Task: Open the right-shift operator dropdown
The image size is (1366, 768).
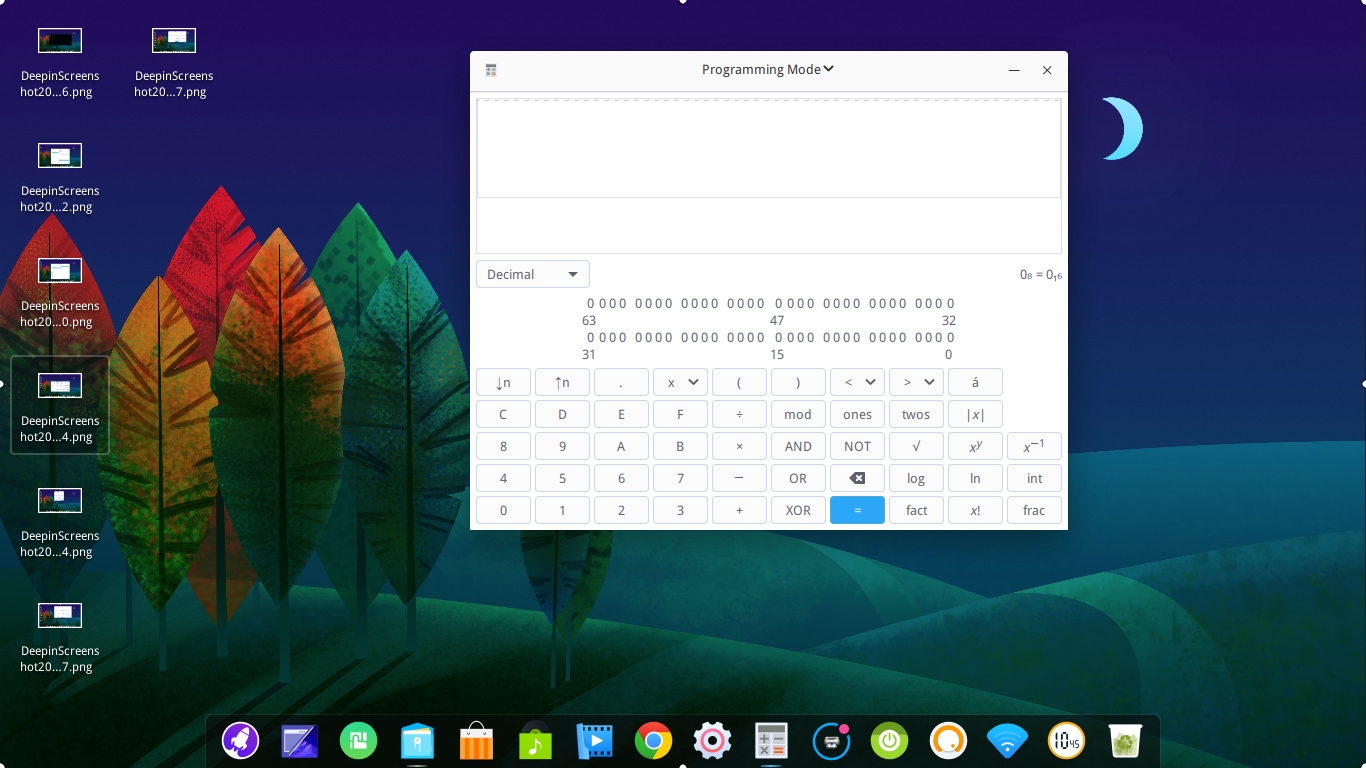Action: click(916, 382)
